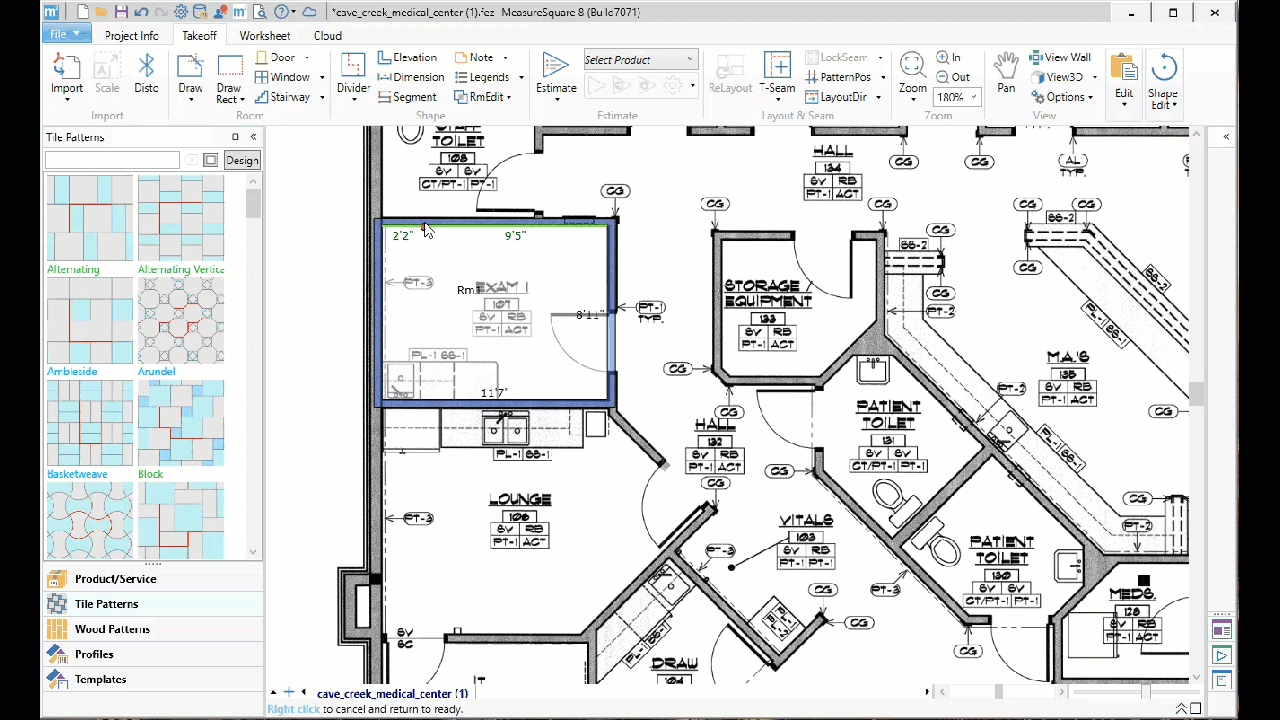Open the Options gear menu

click(x=1057, y=97)
